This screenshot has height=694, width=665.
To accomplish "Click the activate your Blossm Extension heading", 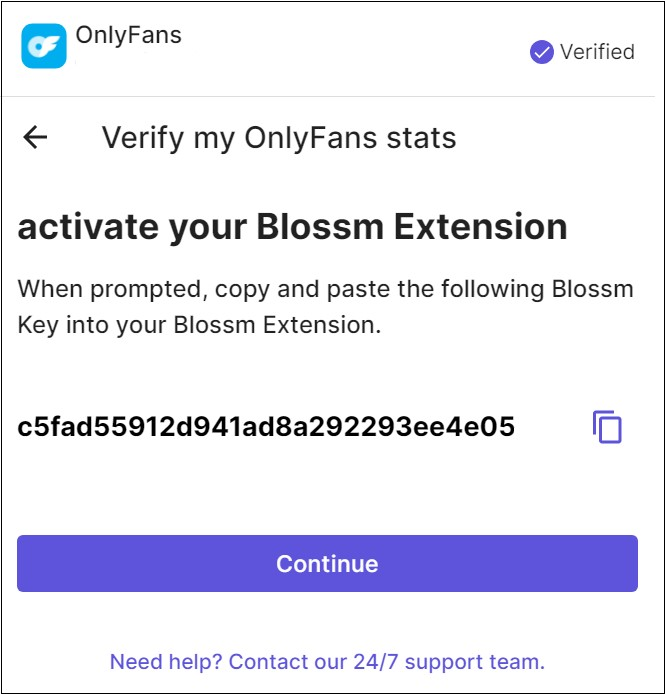I will (292, 227).
